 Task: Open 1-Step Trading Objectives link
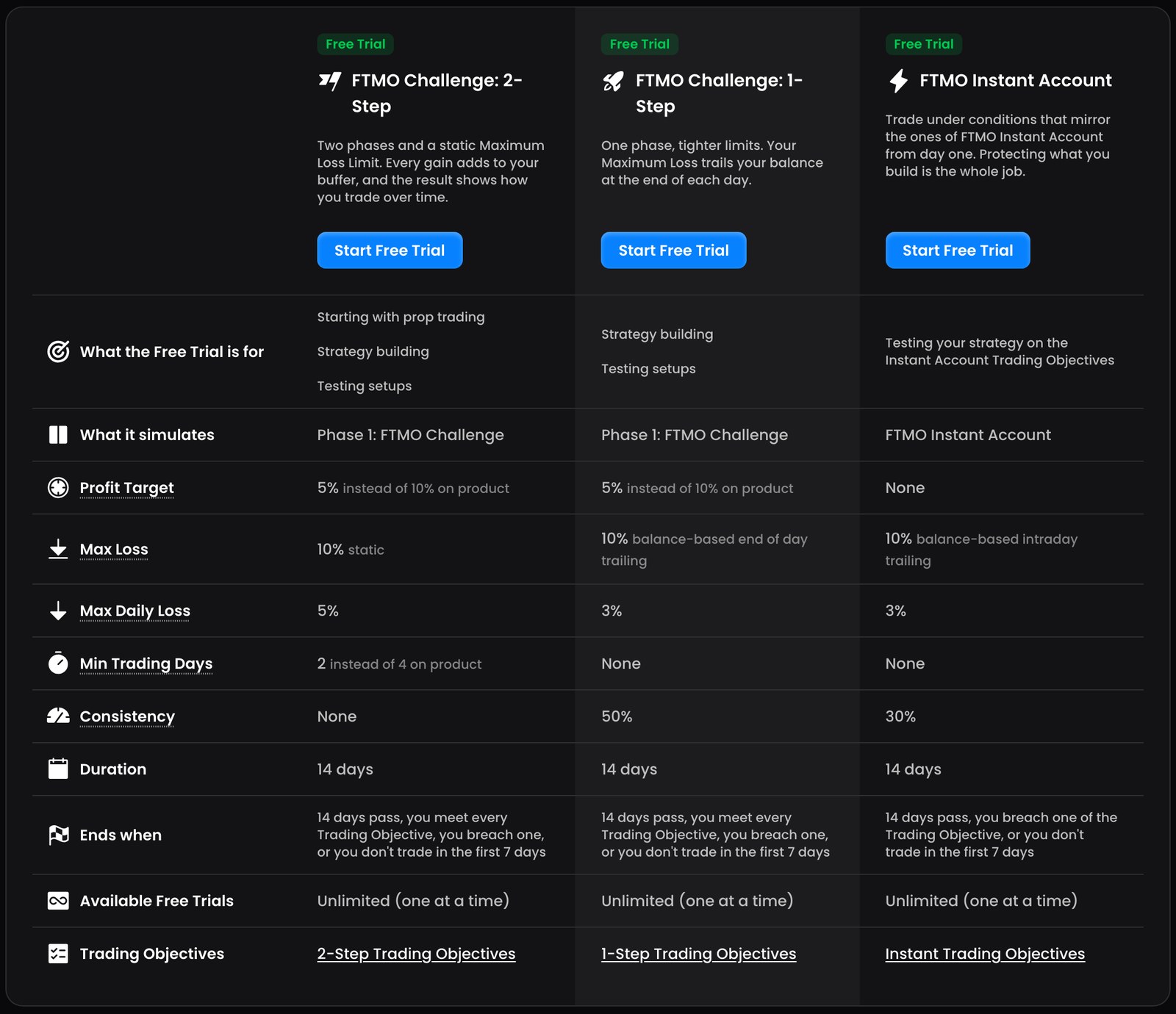(x=698, y=954)
